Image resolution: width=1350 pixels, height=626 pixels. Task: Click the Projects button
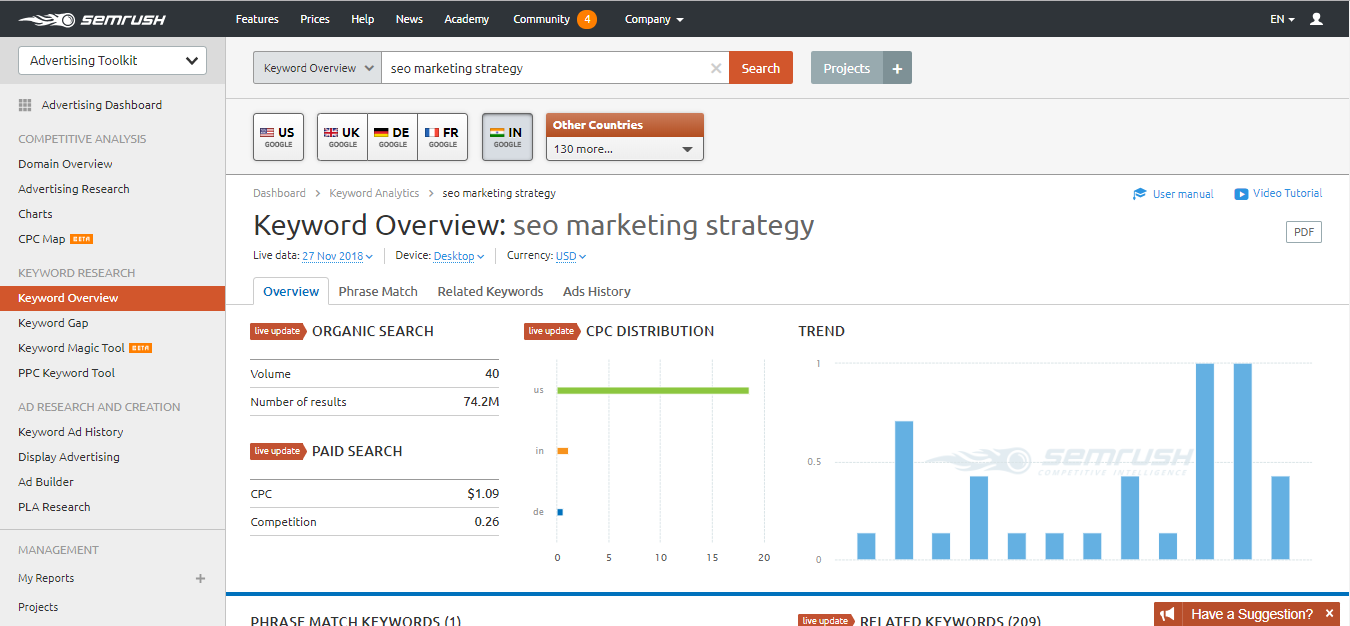(847, 68)
